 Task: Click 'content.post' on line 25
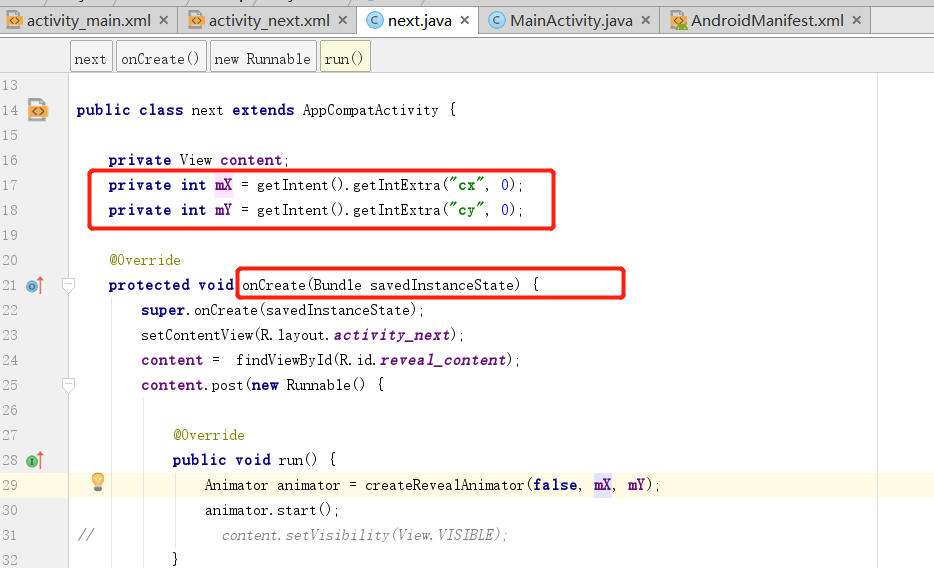coord(192,385)
